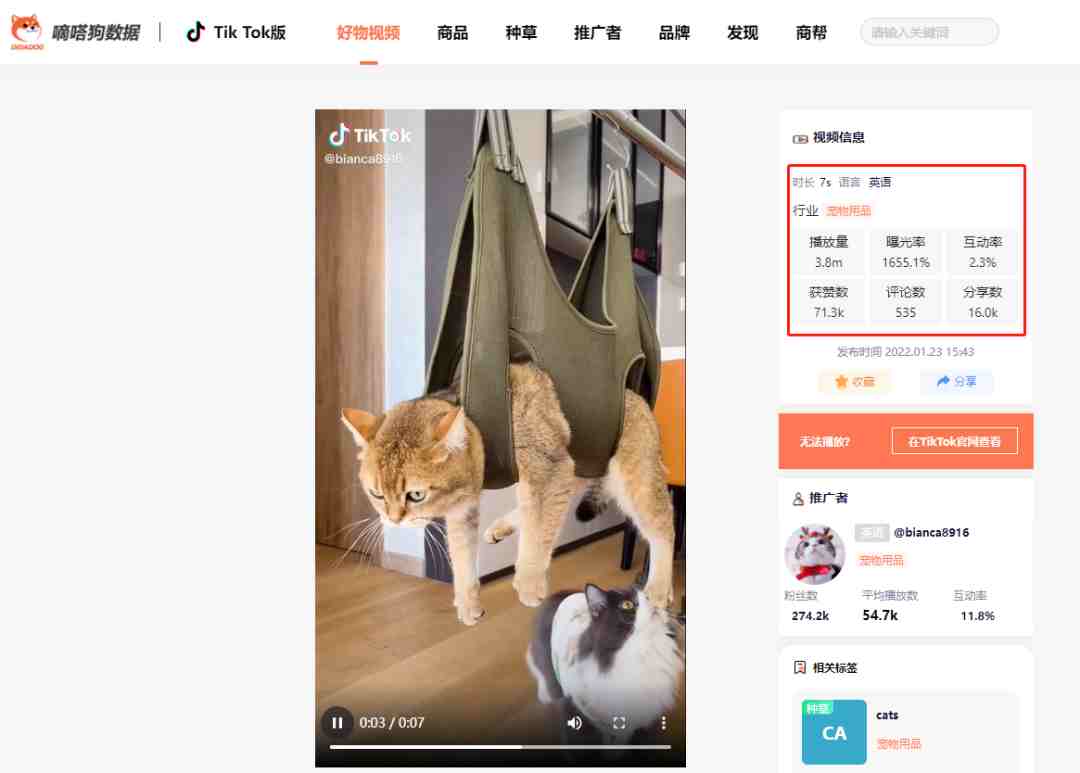
Task: Click the @bianca8916 username link
Action: [x=931, y=533]
